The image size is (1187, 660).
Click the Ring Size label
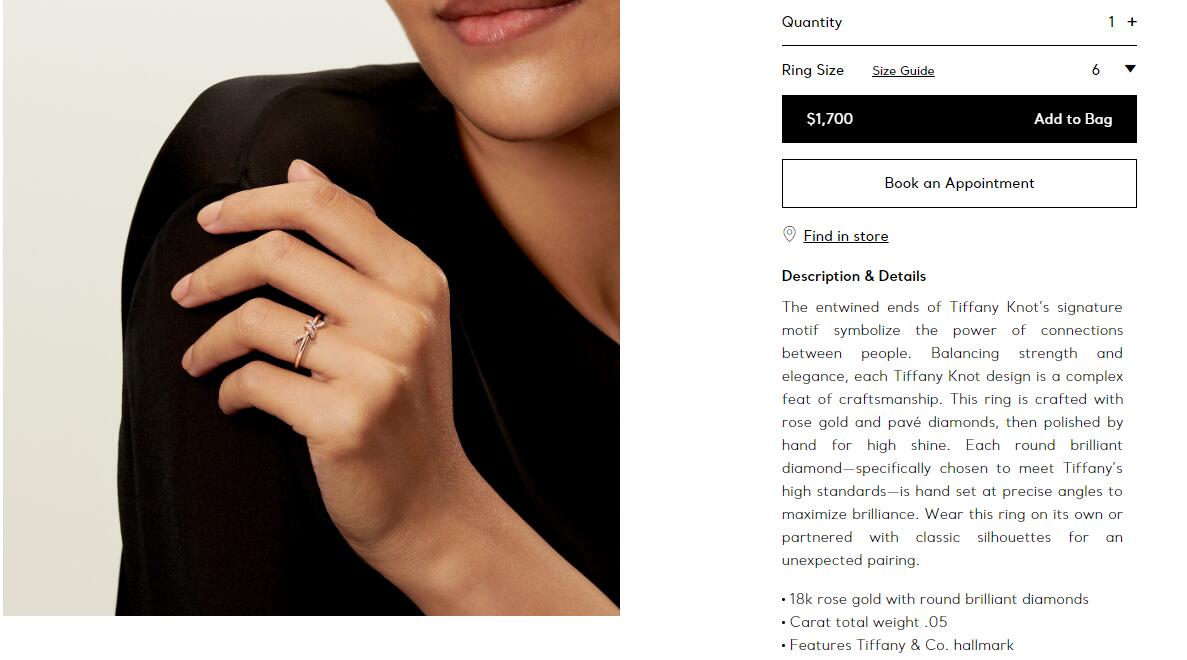(813, 70)
